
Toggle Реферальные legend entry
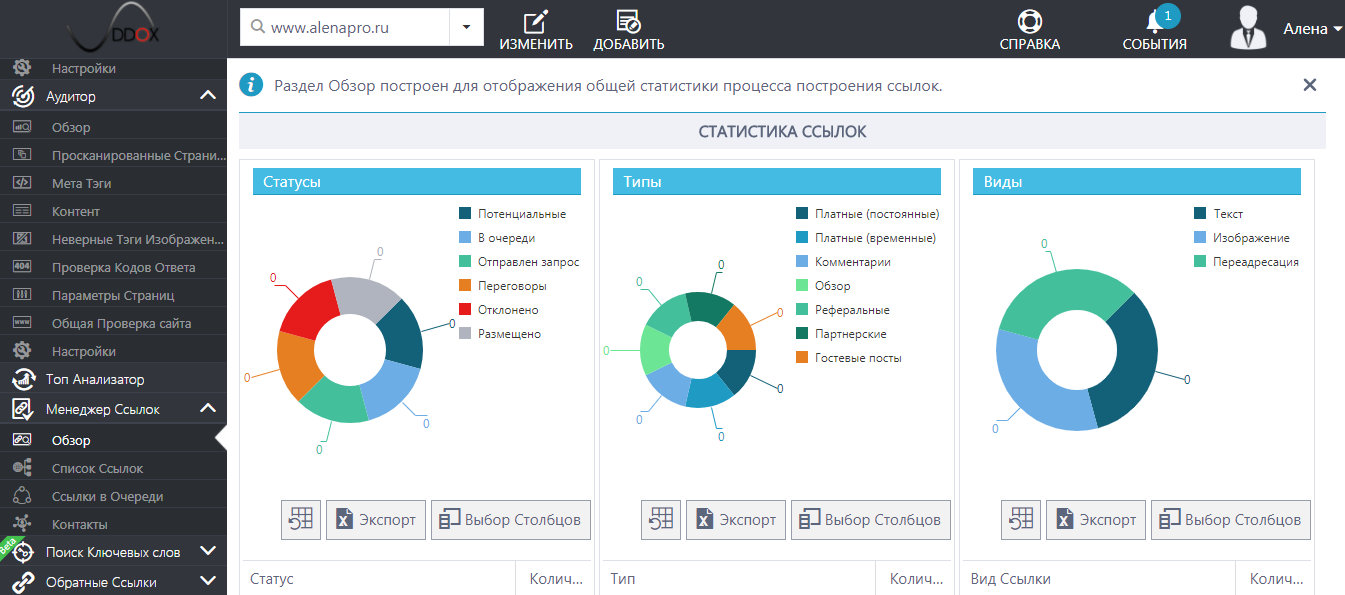coord(843,310)
